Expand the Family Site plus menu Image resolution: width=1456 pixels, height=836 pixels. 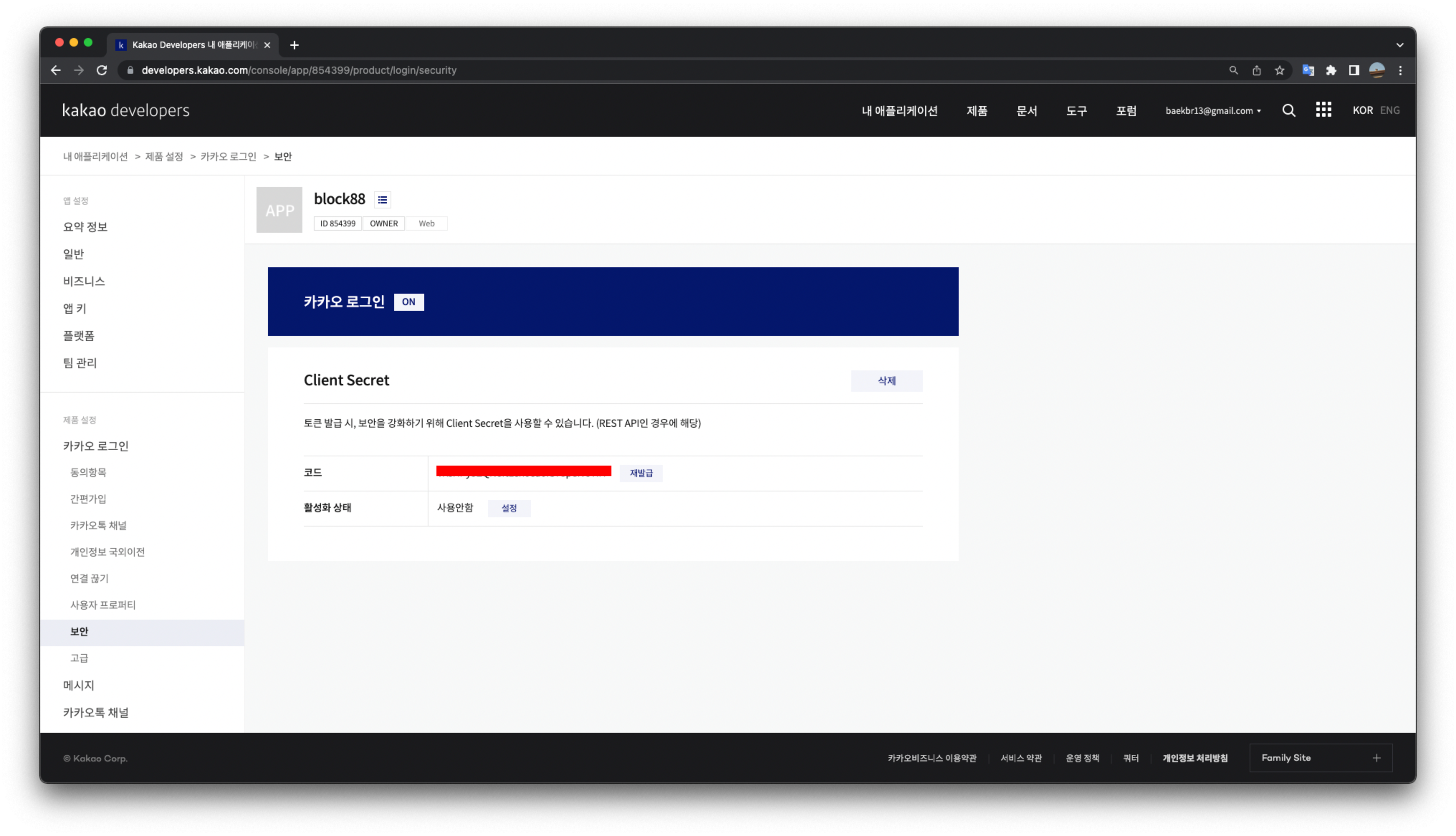(x=1376, y=758)
